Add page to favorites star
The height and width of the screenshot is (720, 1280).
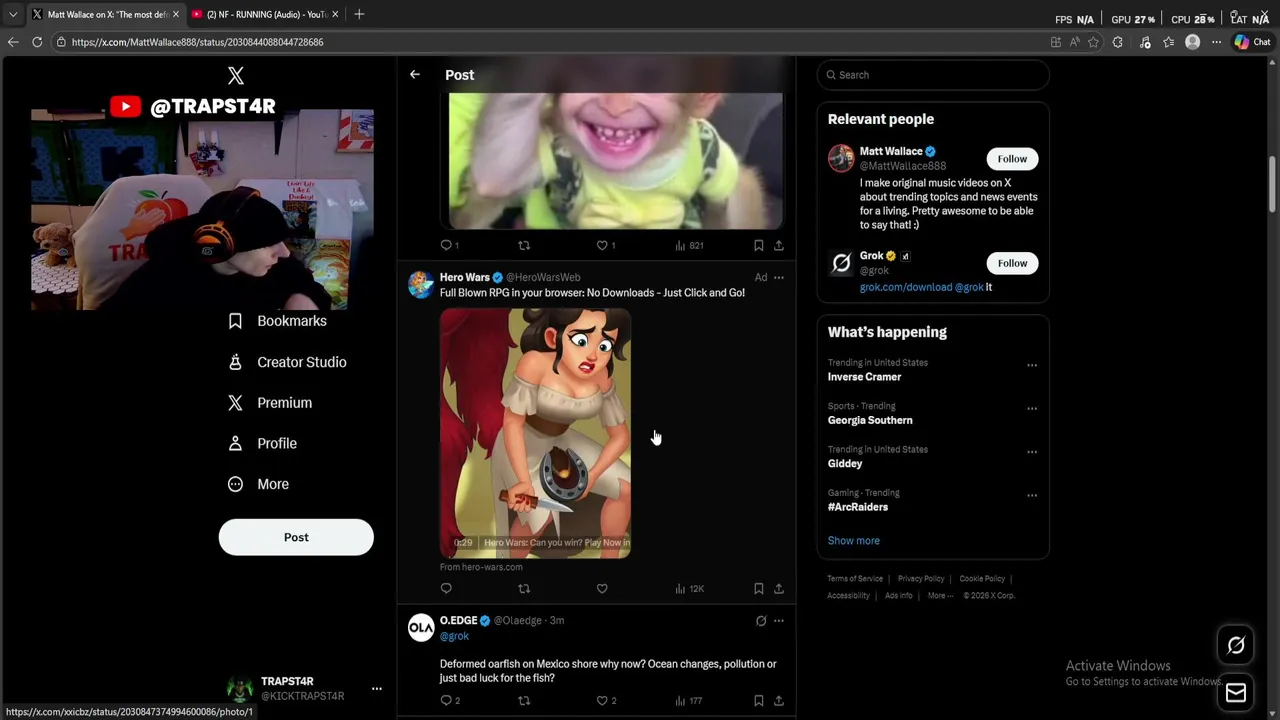[x=1093, y=42]
